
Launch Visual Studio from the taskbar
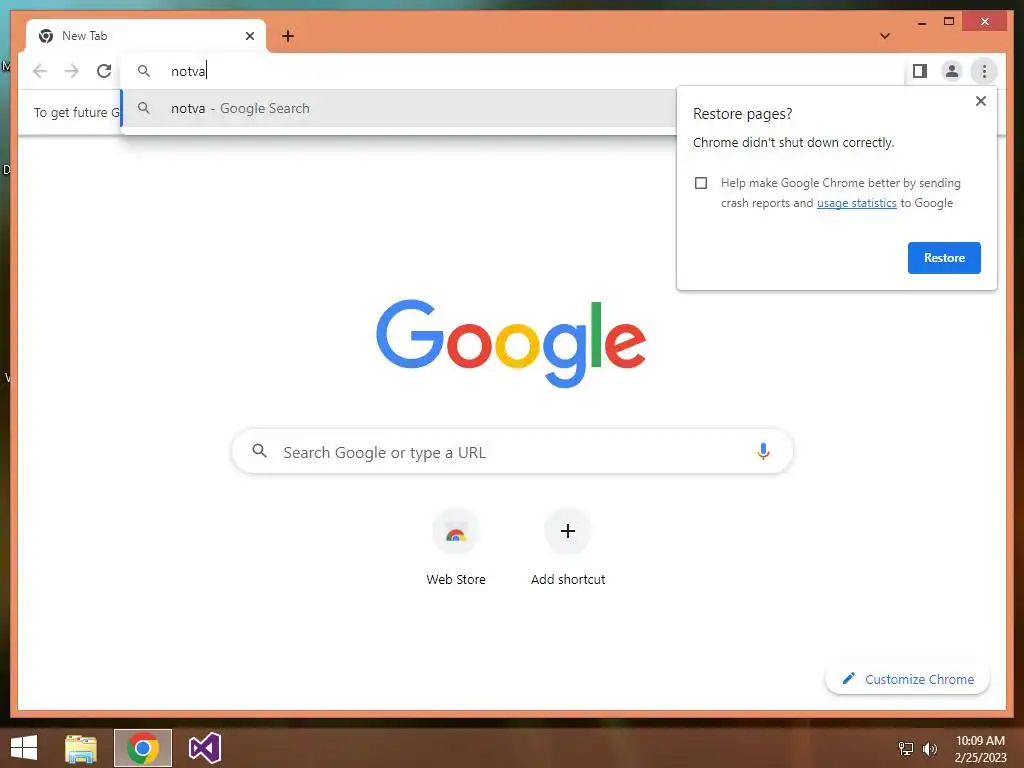point(204,748)
